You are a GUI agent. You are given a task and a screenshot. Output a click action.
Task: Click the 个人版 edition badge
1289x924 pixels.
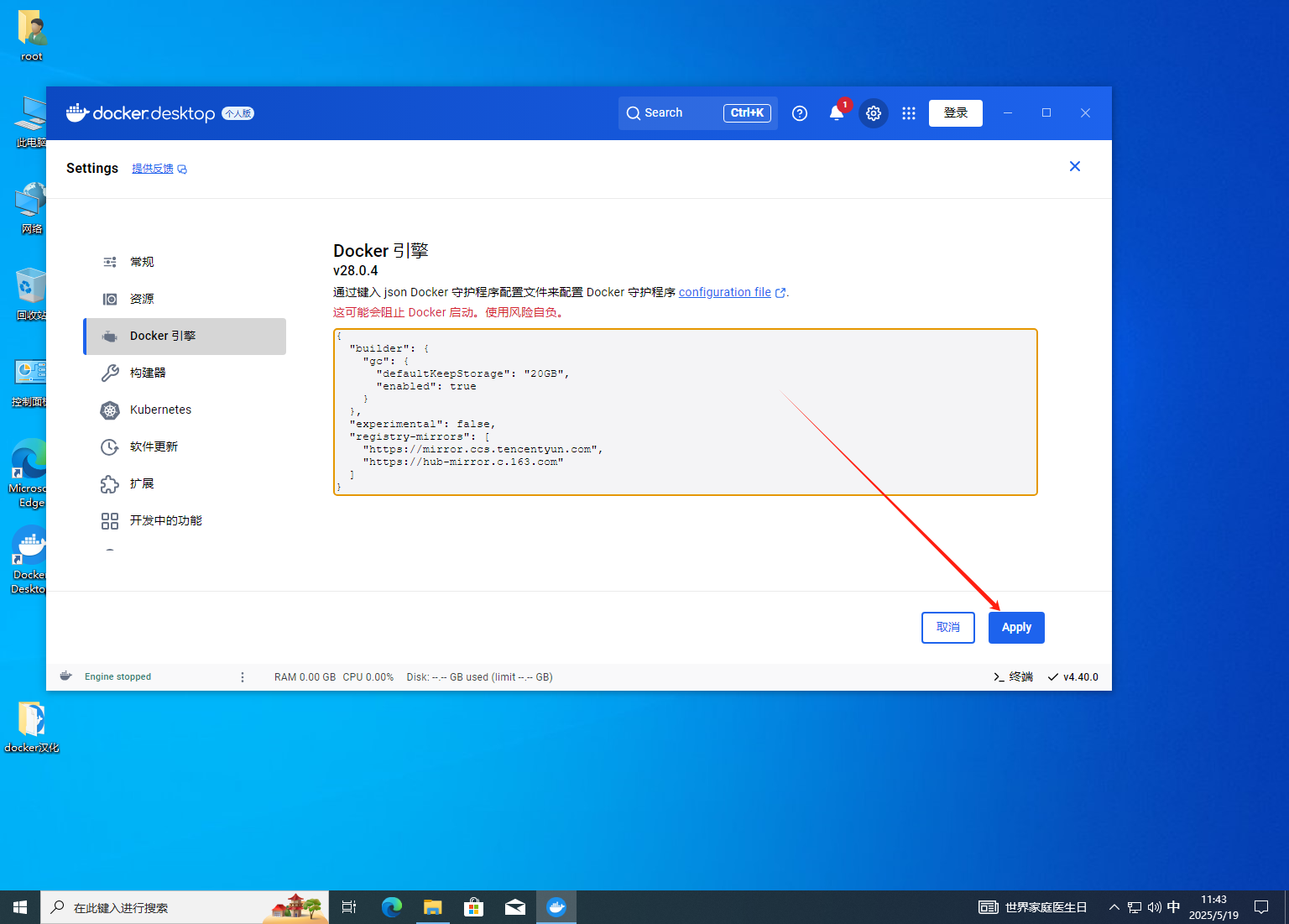pyautogui.click(x=237, y=113)
